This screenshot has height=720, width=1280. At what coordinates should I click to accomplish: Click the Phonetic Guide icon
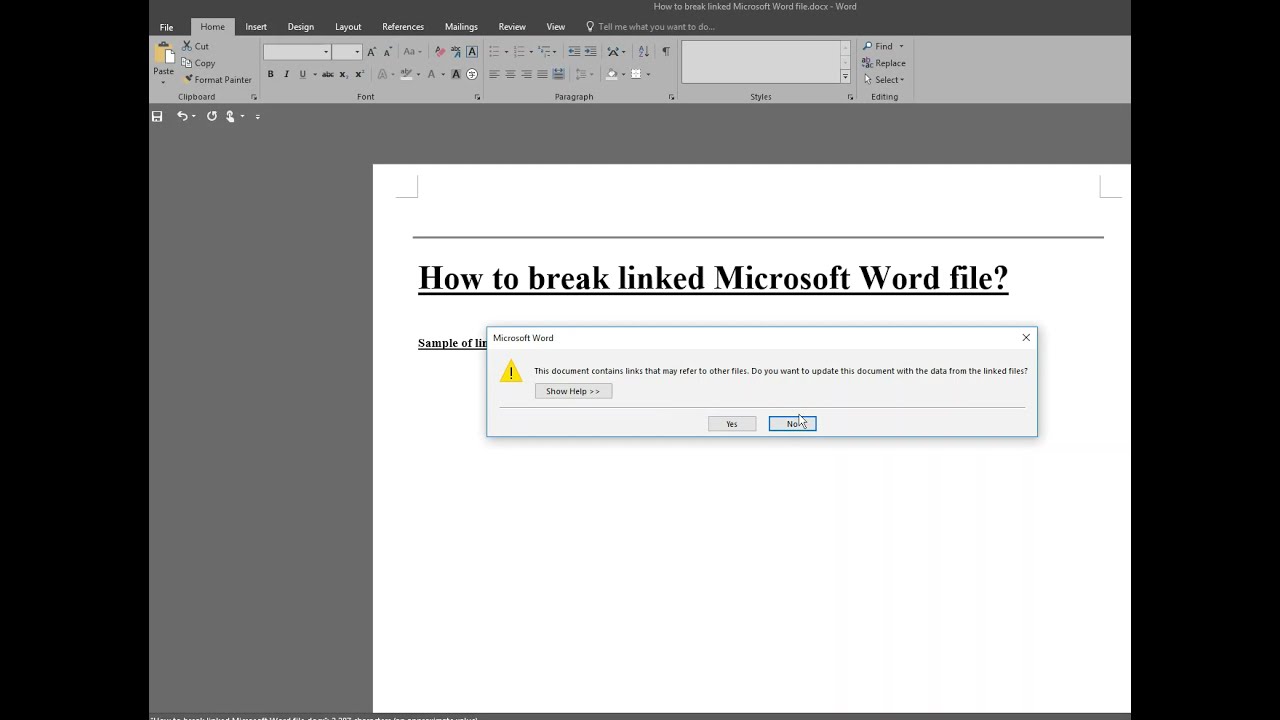coord(456,51)
